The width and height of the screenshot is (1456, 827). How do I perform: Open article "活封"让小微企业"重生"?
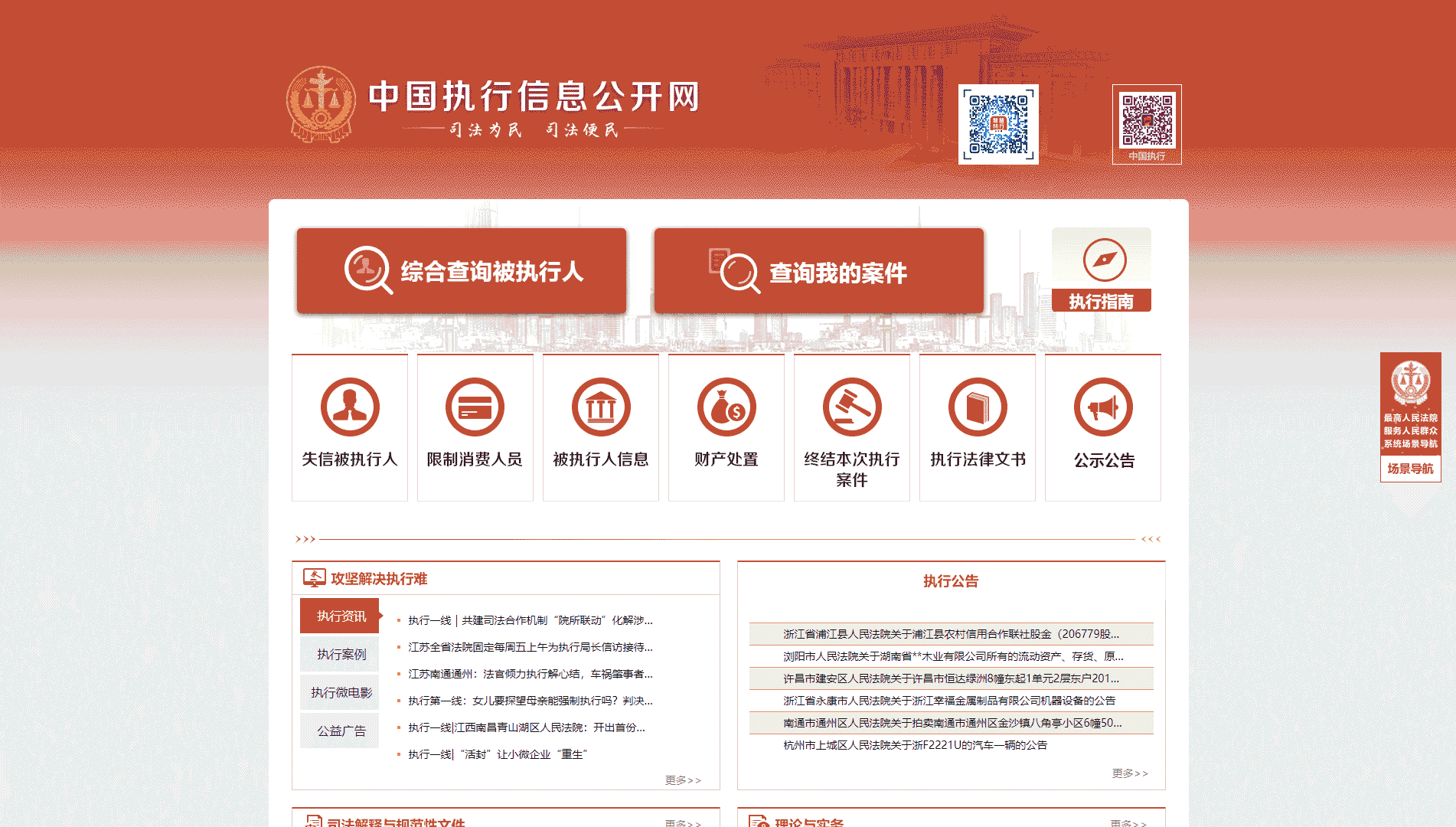coord(498,754)
